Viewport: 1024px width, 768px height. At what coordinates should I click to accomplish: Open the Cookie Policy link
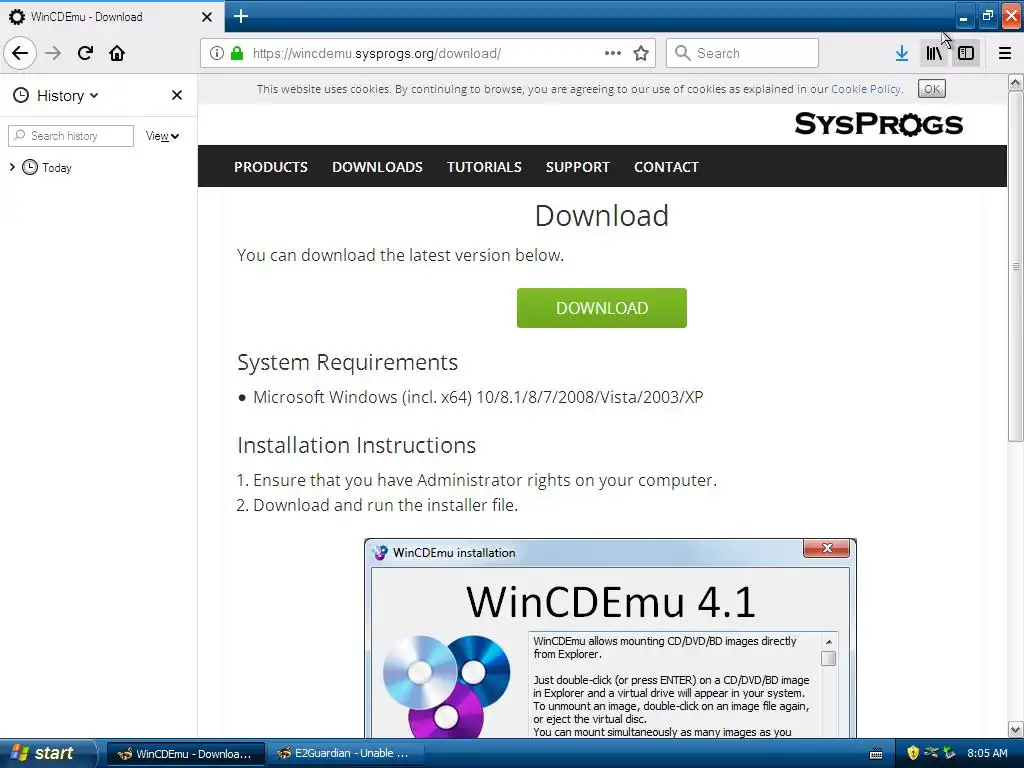pyautogui.click(x=866, y=89)
